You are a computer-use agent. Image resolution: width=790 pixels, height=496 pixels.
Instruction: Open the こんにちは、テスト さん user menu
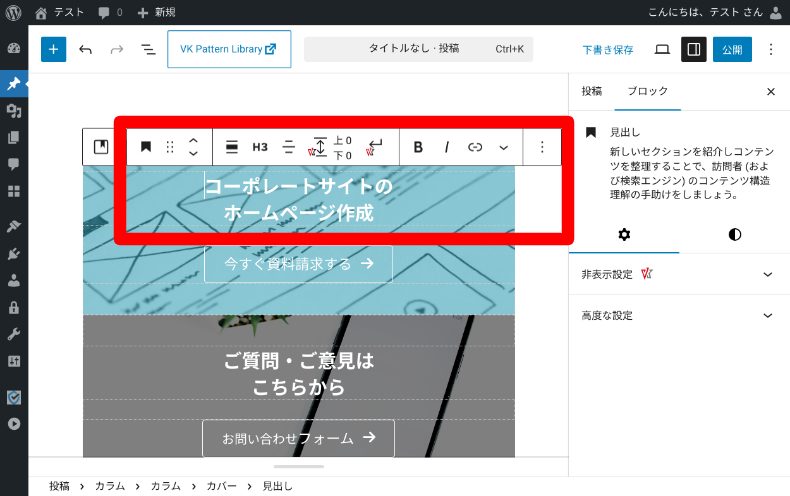[714, 12]
